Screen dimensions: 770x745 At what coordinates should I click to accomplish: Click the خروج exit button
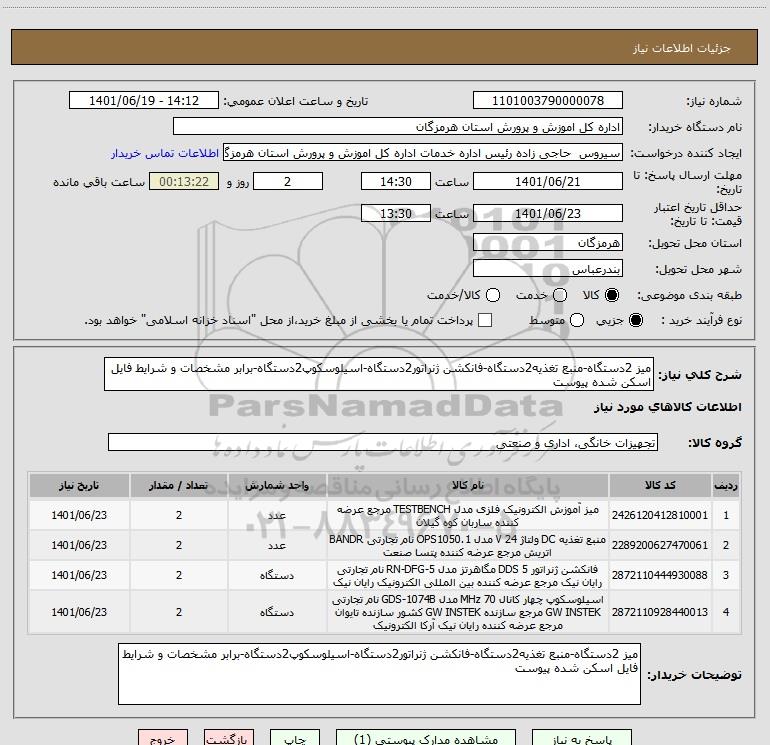pyautogui.click(x=163, y=738)
